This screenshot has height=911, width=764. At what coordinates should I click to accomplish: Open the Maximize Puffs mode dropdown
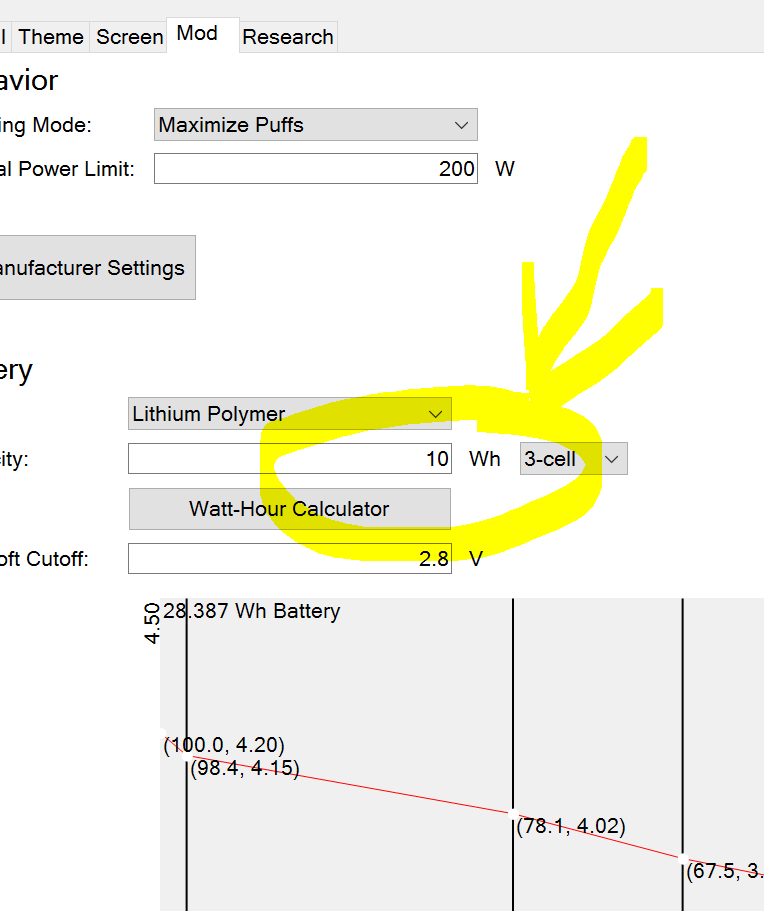[x=316, y=125]
